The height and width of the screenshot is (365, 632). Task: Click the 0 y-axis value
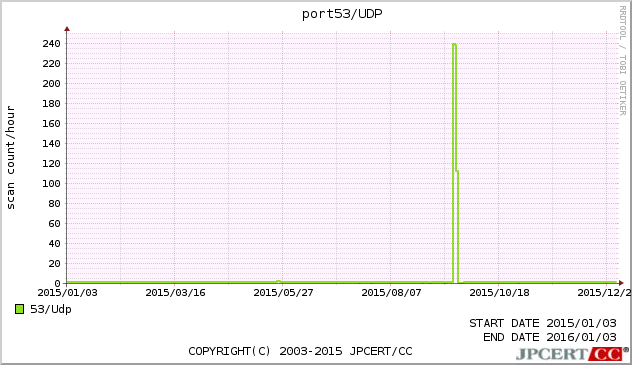click(58, 283)
